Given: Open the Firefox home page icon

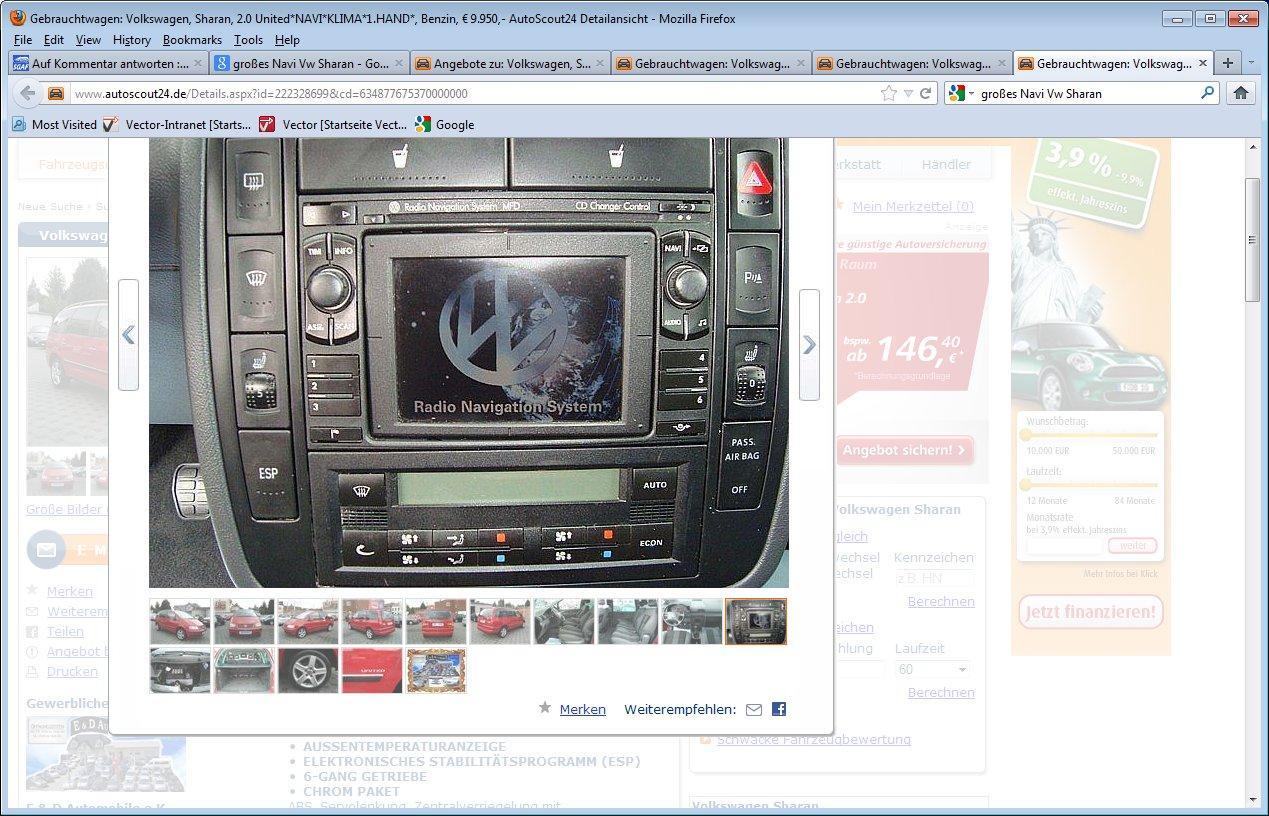Looking at the screenshot, I should tap(1241, 93).
